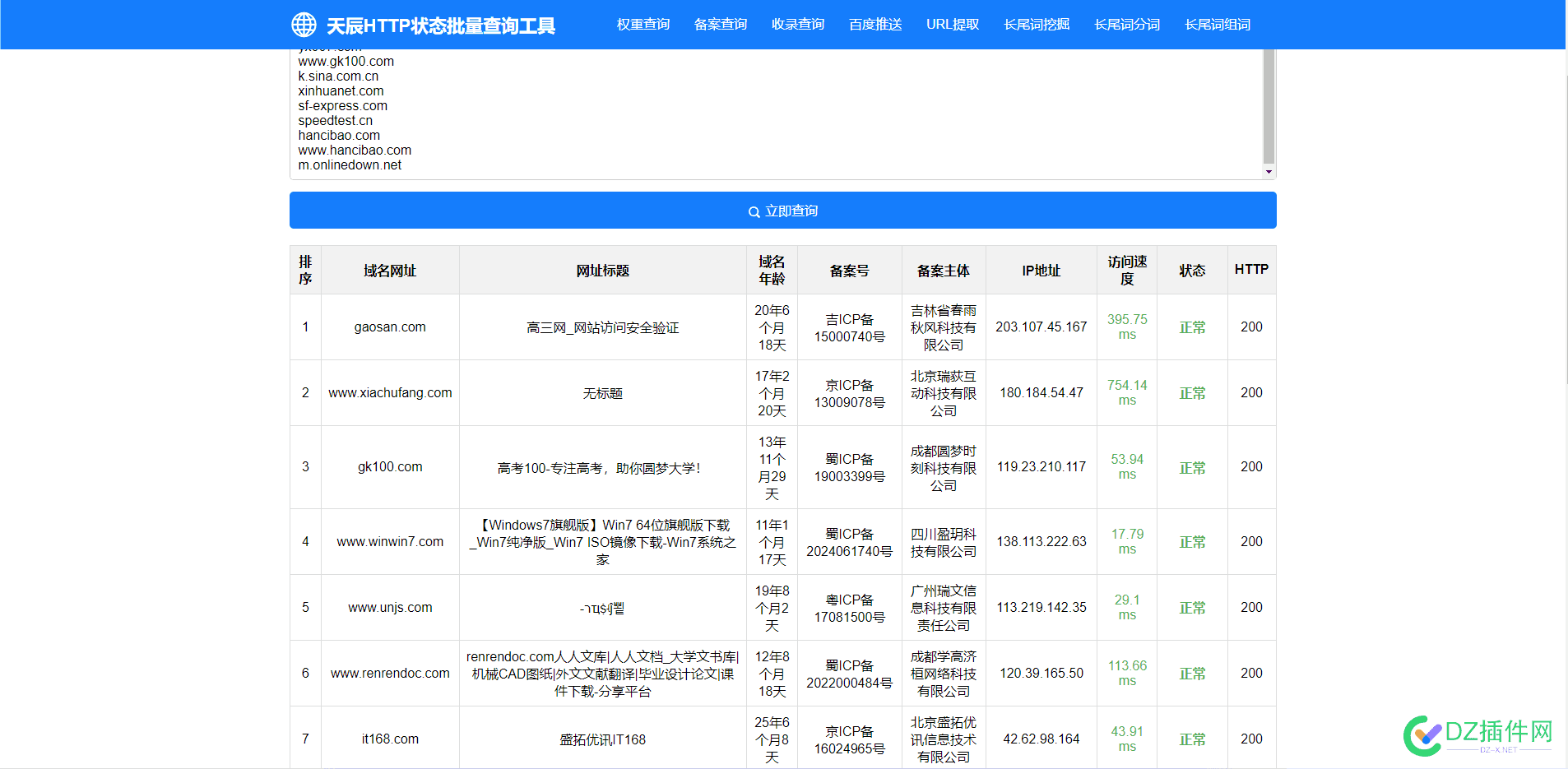The image size is (1568, 769).
Task: Open the 长尾词挖掘 navigation item
Action: (x=1037, y=25)
